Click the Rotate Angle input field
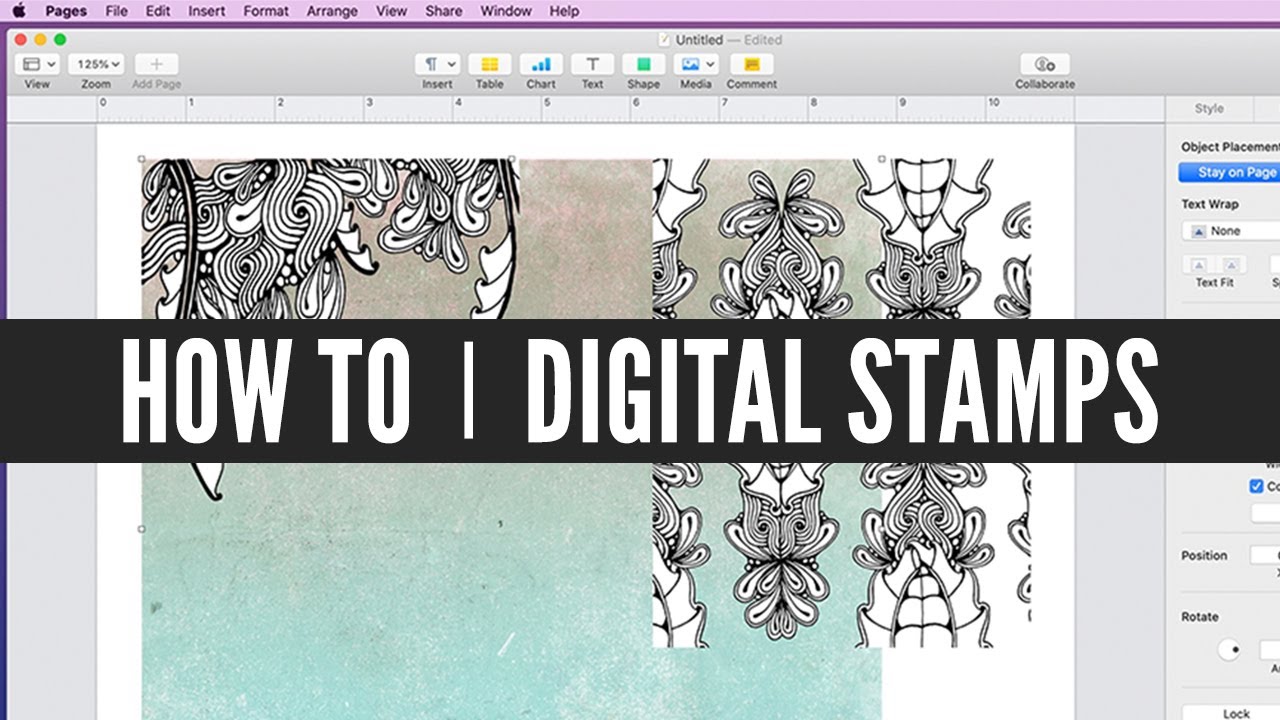The image size is (1280, 720). tap(1269, 650)
